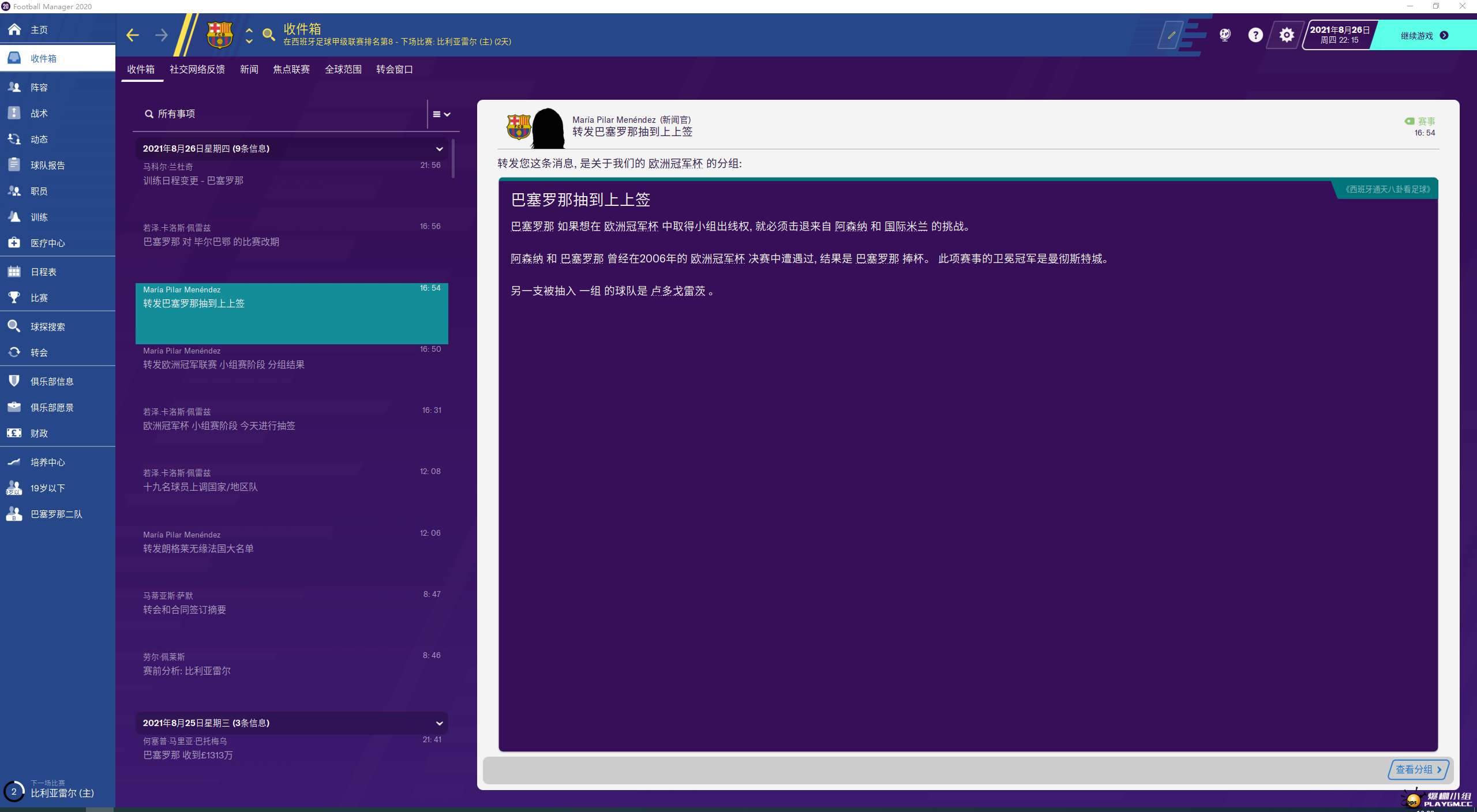The height and width of the screenshot is (812, 1477).
Task: Switch to the 全球范围 tab
Action: pyautogui.click(x=343, y=69)
